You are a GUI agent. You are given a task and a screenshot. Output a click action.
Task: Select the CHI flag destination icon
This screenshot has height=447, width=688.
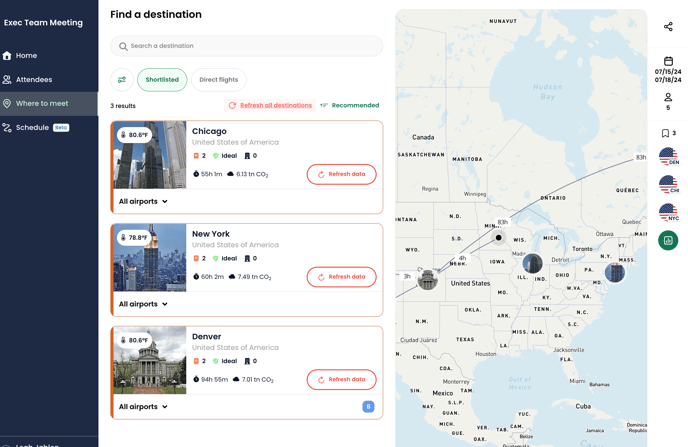pos(668,184)
